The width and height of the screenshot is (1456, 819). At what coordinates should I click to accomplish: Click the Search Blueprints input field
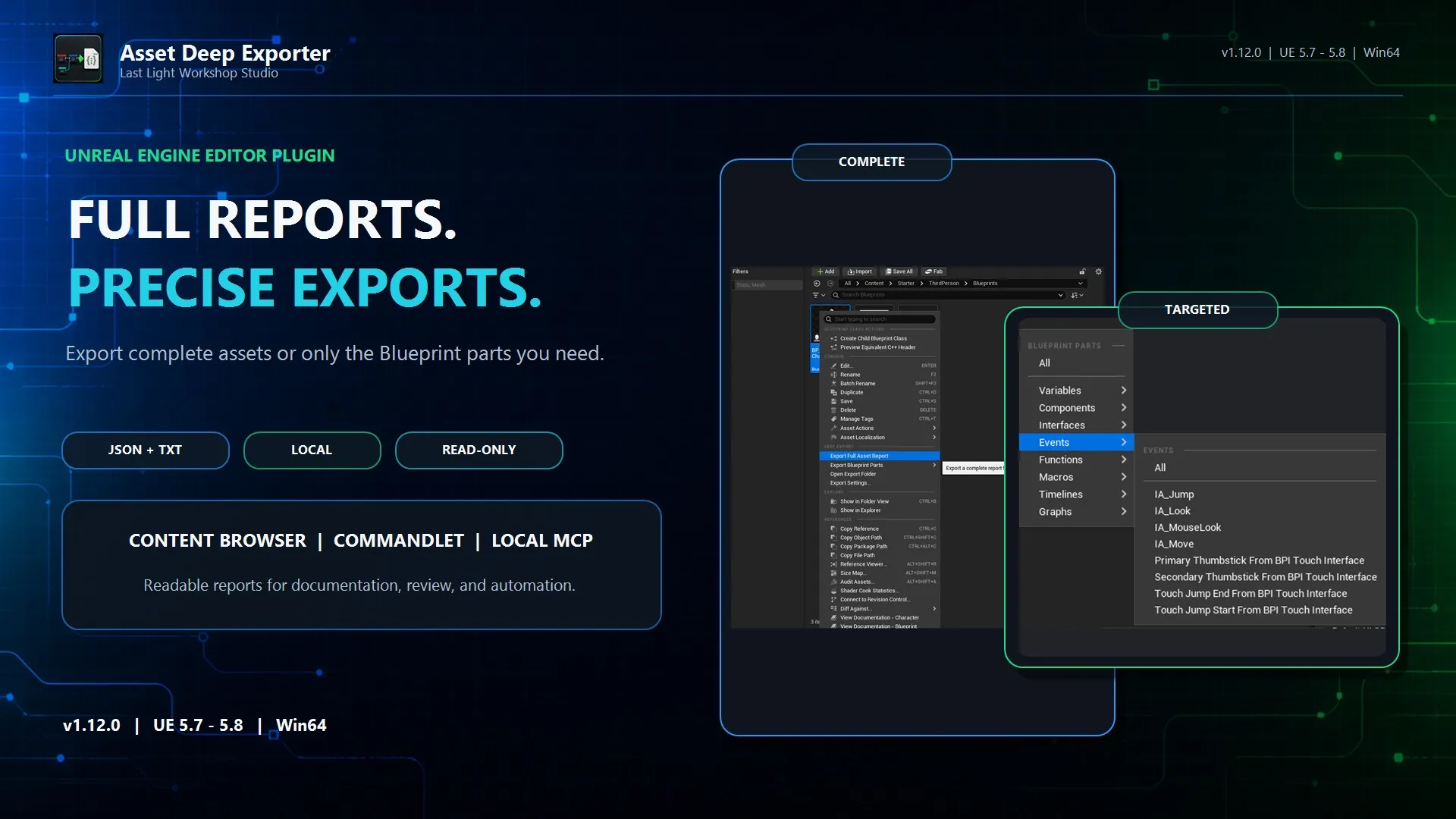(x=948, y=295)
